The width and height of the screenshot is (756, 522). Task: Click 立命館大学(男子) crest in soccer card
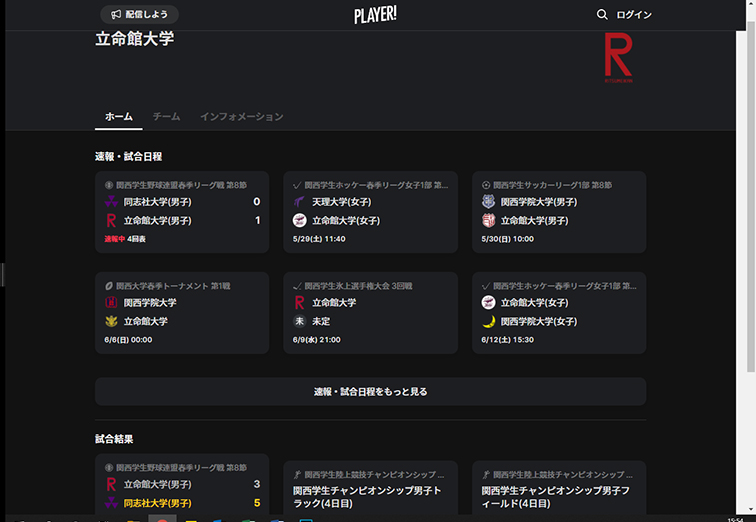pos(488,220)
